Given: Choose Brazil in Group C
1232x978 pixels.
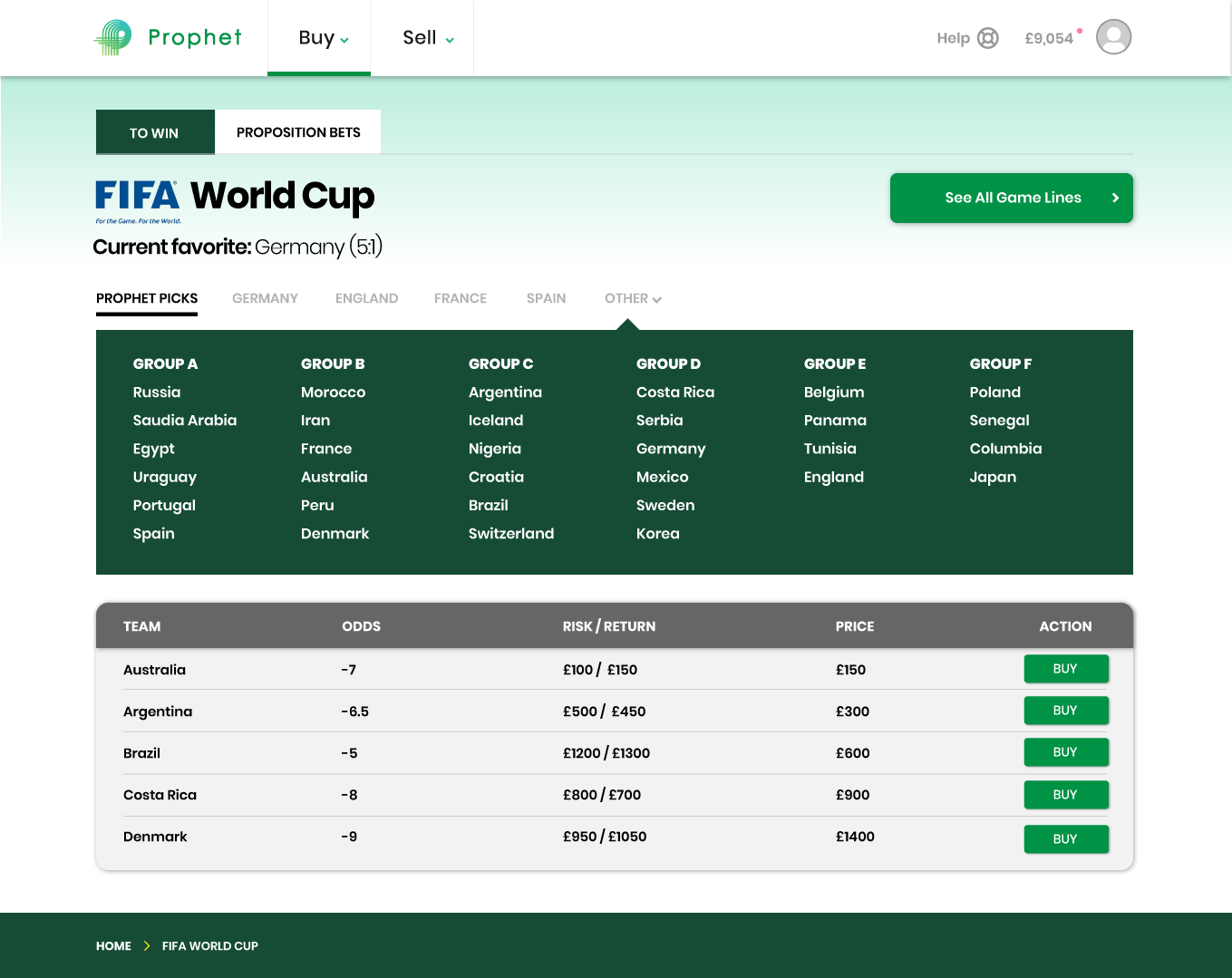Looking at the screenshot, I should [x=489, y=505].
